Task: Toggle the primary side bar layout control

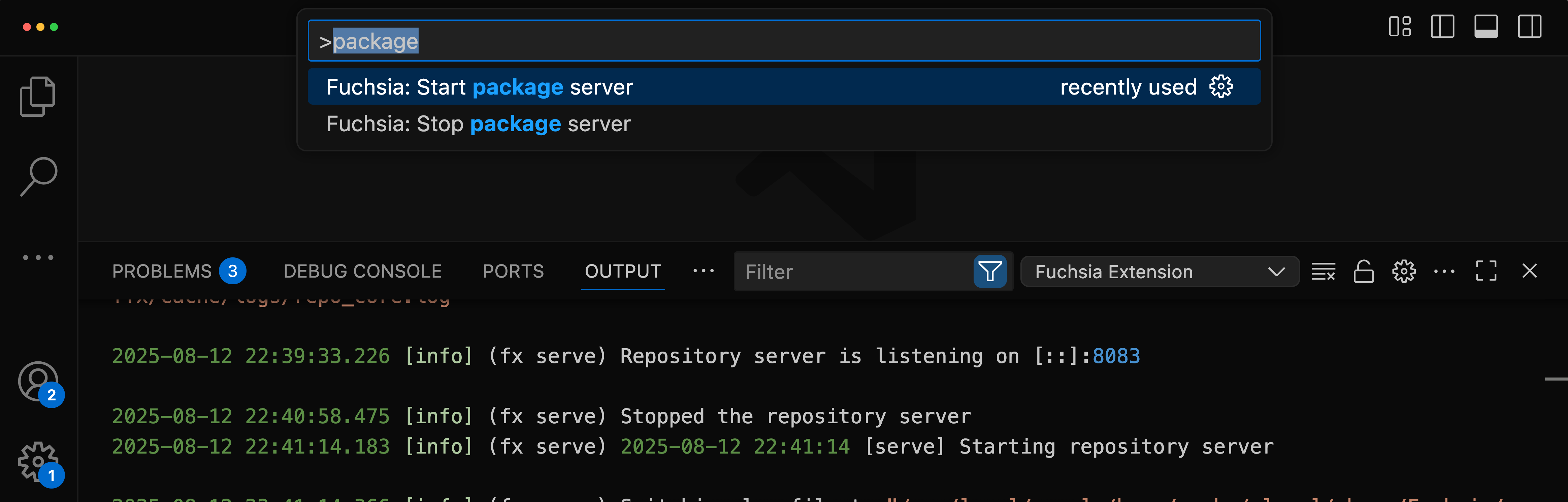Action: (1442, 27)
